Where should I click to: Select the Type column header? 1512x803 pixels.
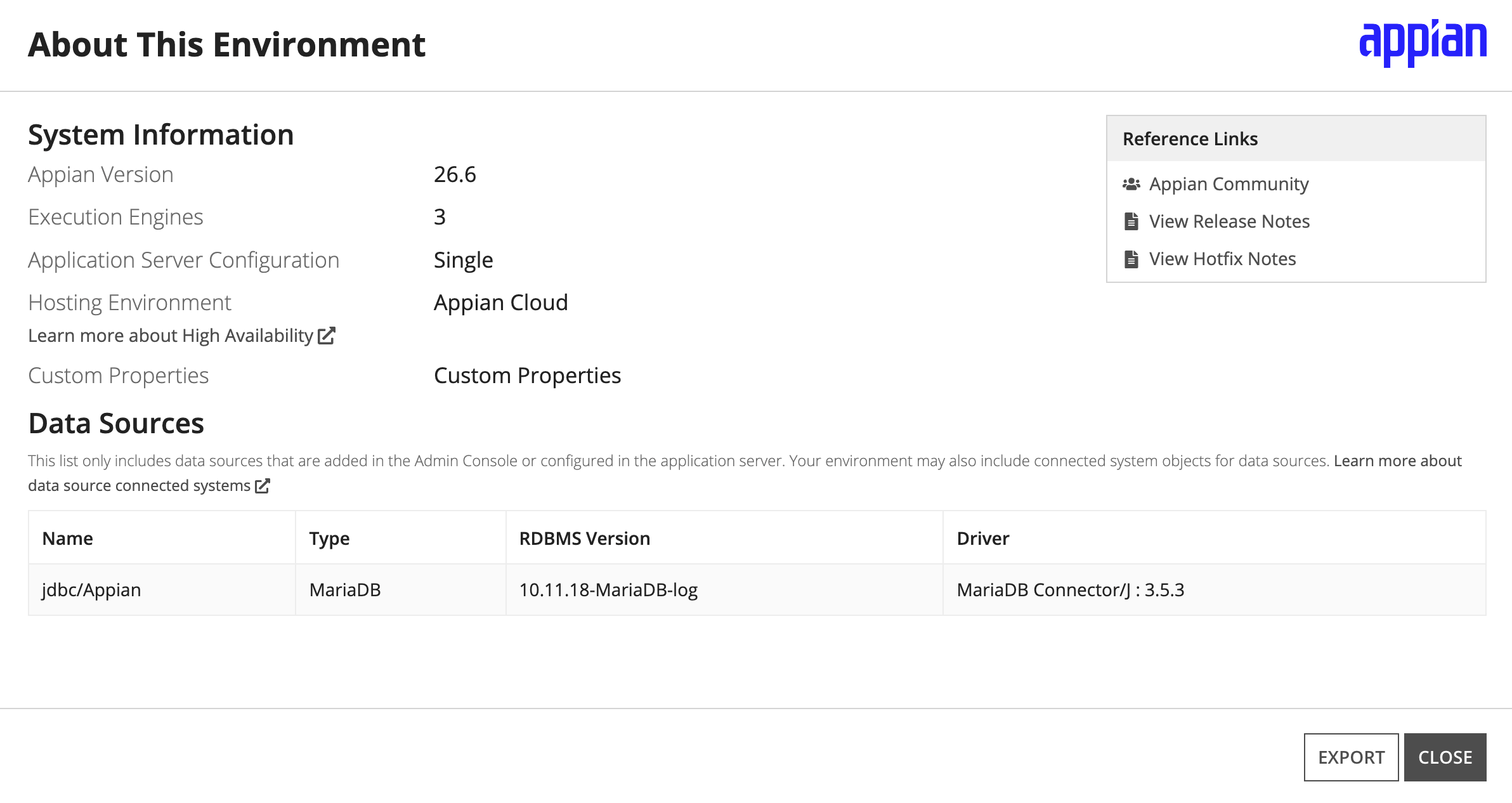pyautogui.click(x=401, y=538)
